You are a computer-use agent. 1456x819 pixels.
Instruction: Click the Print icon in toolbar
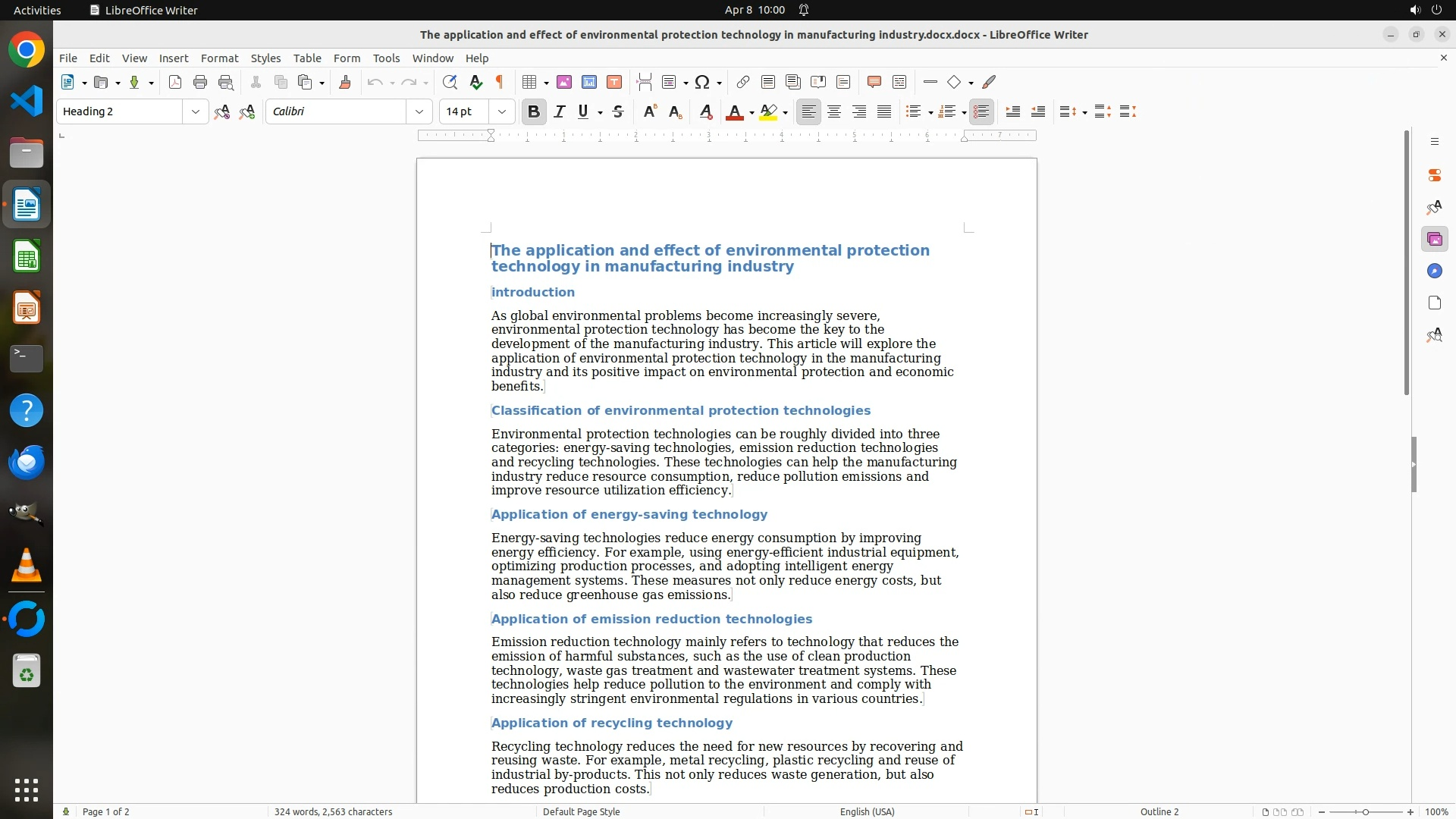(x=200, y=83)
